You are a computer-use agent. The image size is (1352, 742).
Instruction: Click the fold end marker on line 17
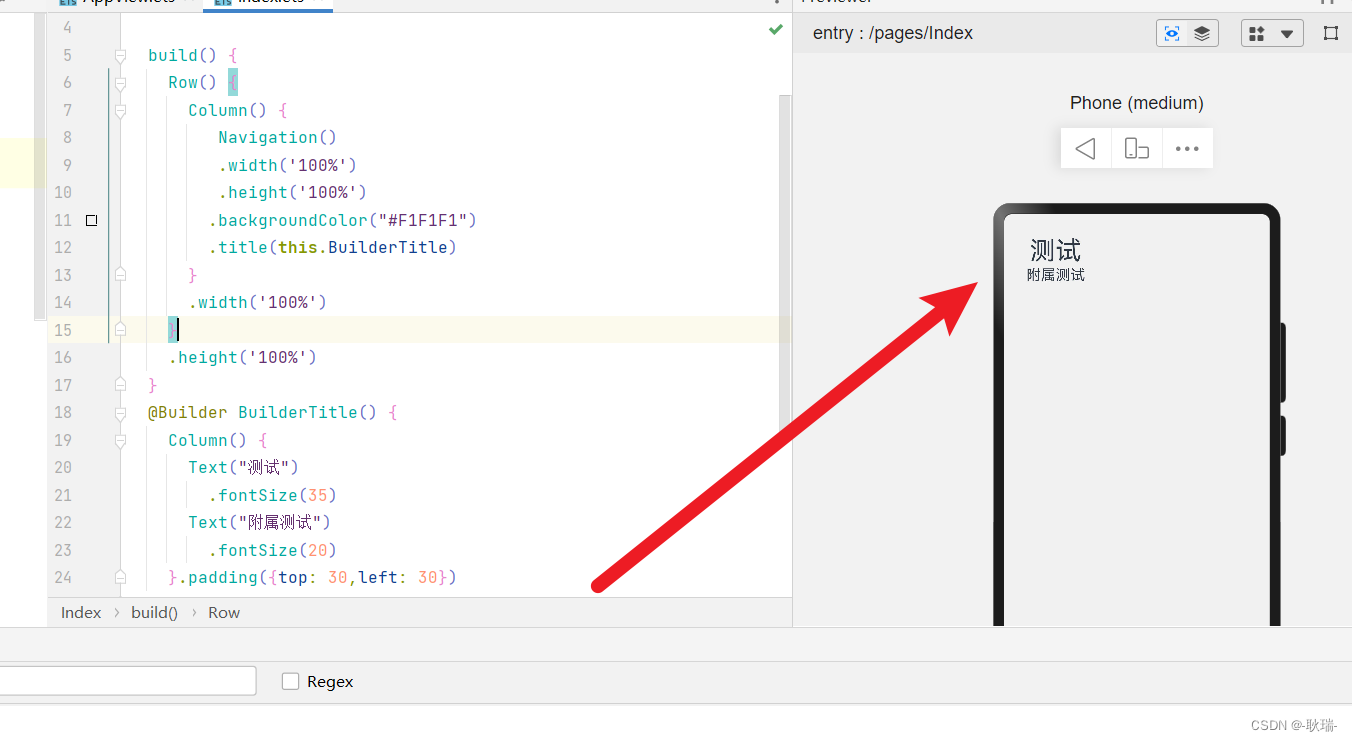pos(120,384)
